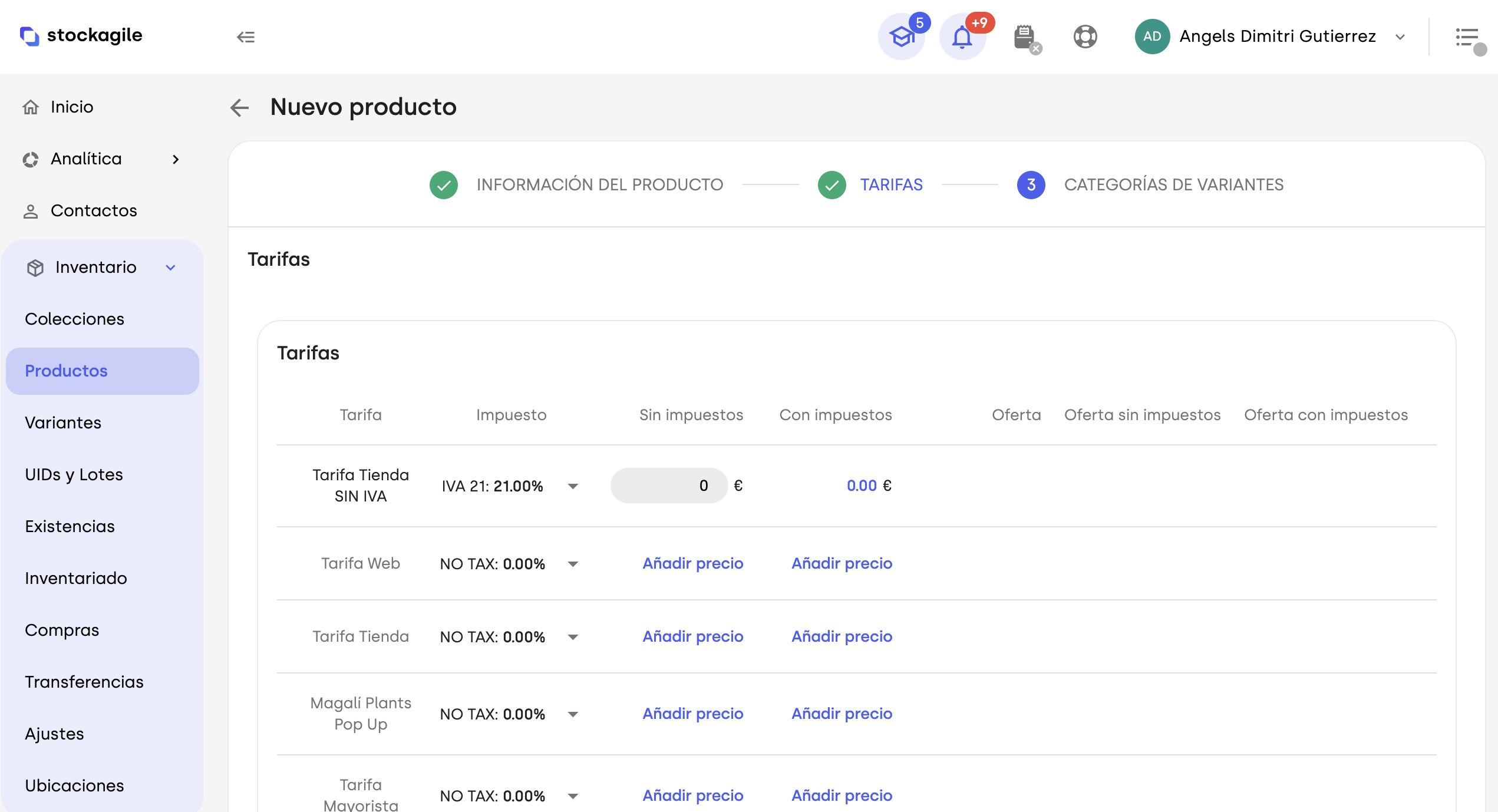
Task: Click the Sin impuestos price input field
Action: coord(669,486)
